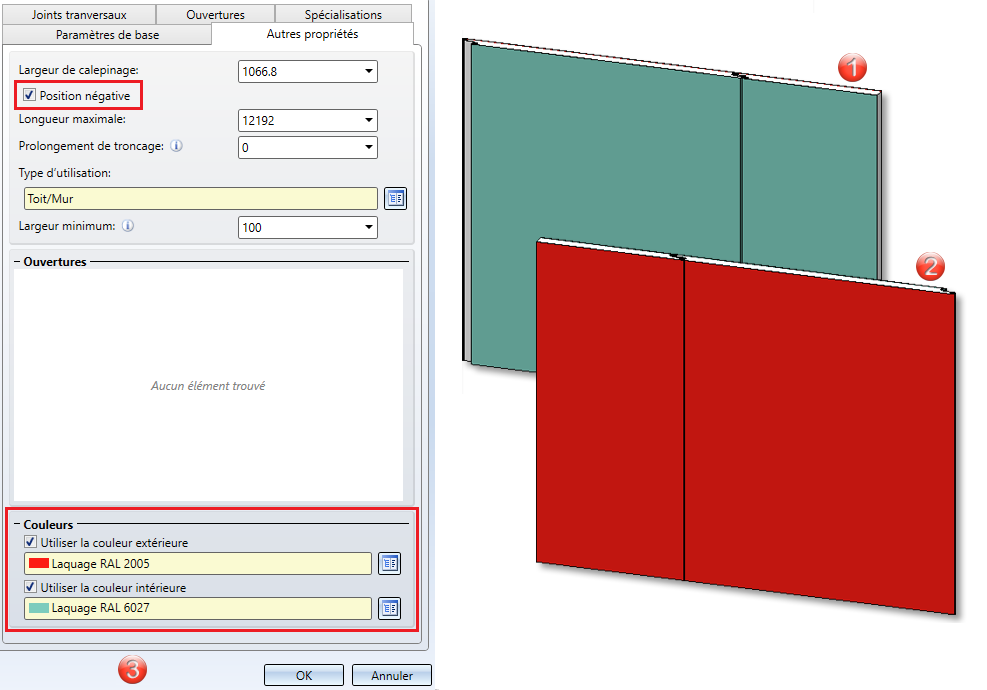Collapse the Ouvertures section
The width and height of the screenshot is (987, 690).
pyautogui.click(x=18, y=262)
